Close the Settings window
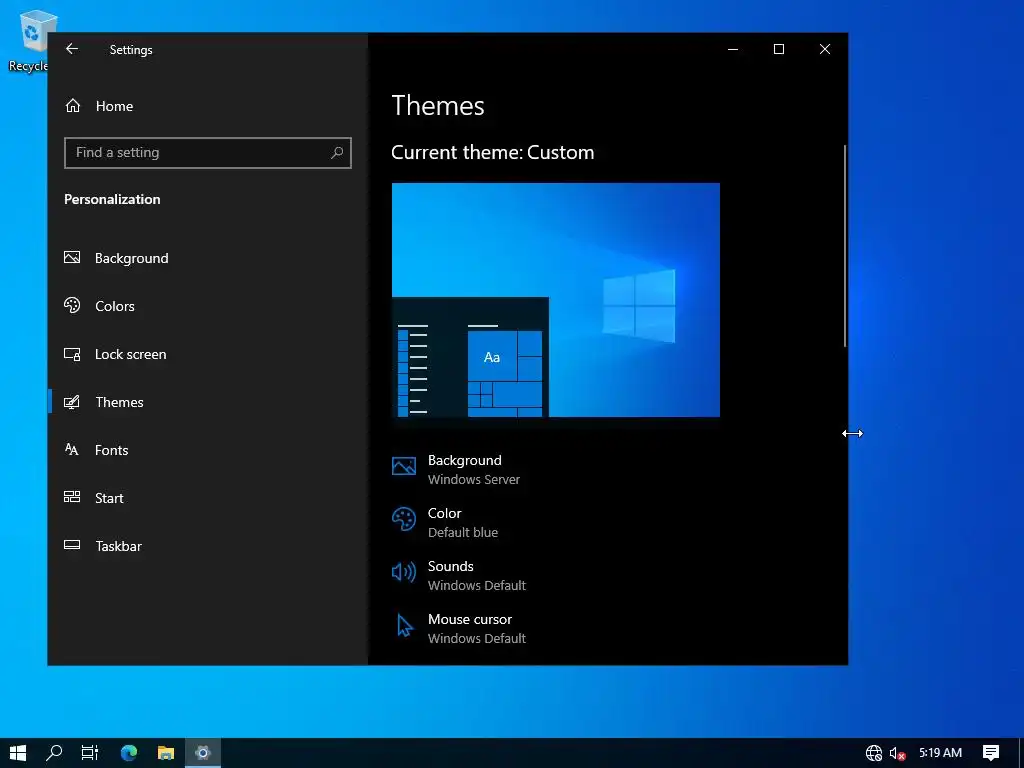This screenshot has width=1024, height=768. tap(825, 49)
